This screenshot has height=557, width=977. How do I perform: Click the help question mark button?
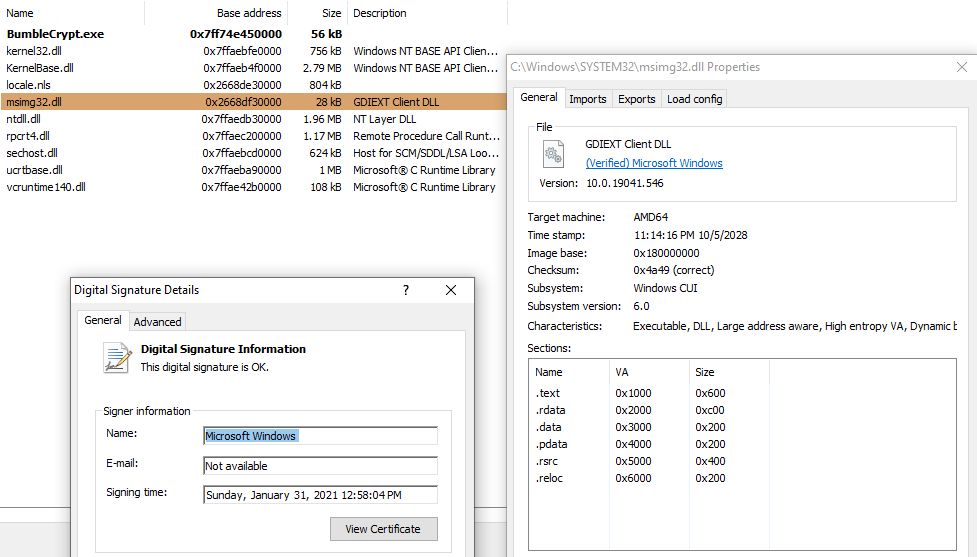pos(405,290)
